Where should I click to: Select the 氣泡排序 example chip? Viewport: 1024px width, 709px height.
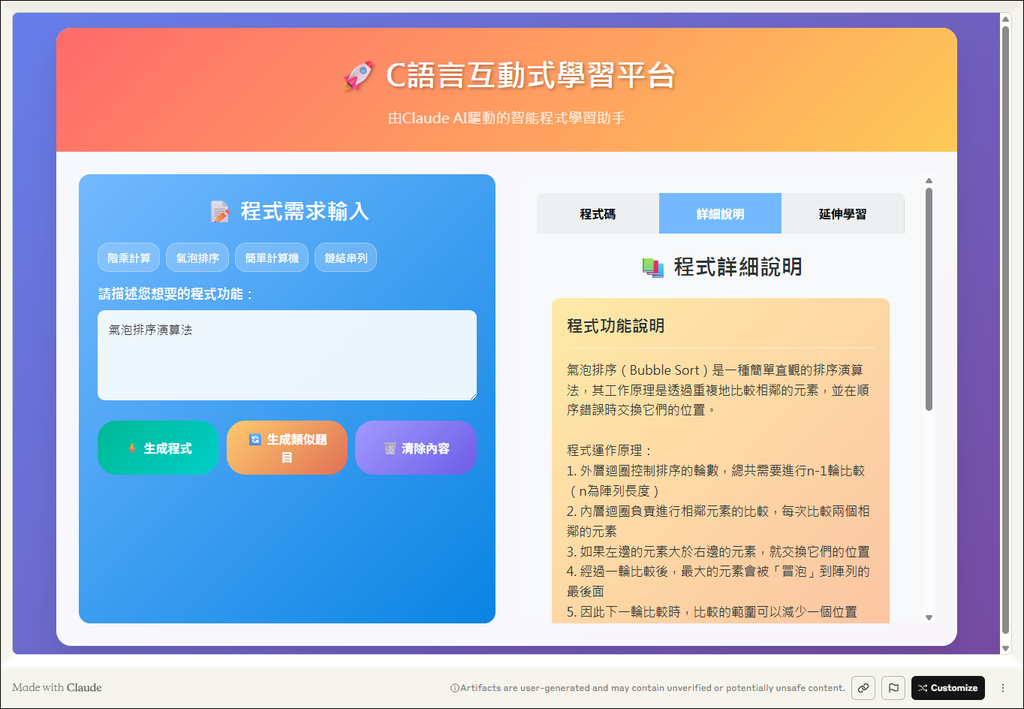[197, 258]
